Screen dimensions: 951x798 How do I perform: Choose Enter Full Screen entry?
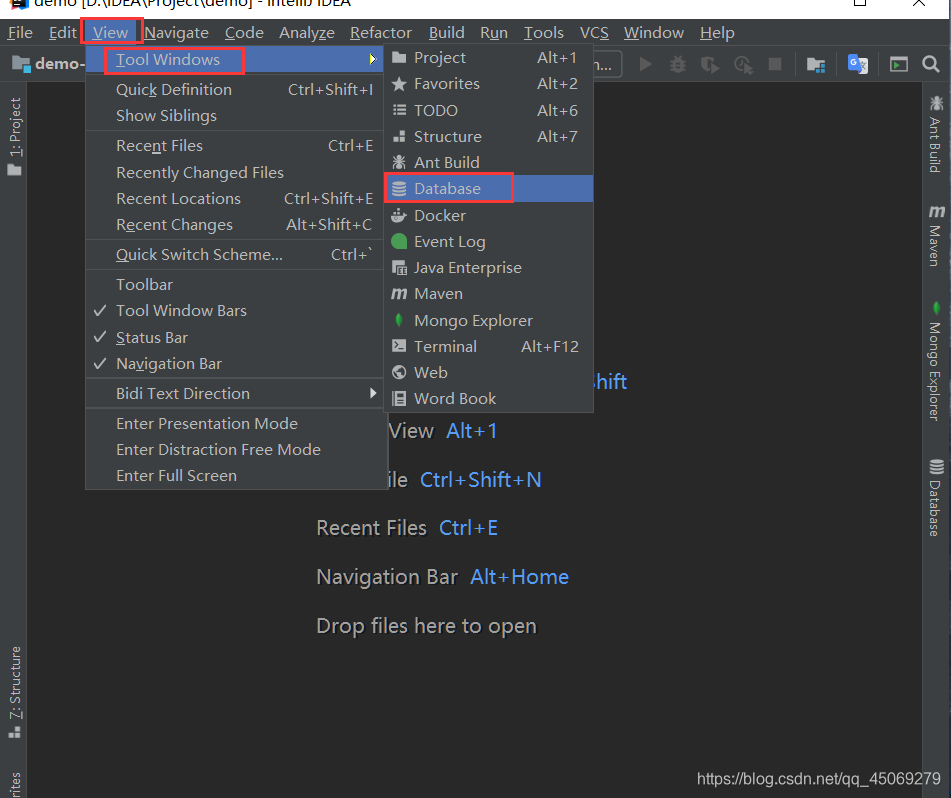click(235, 475)
